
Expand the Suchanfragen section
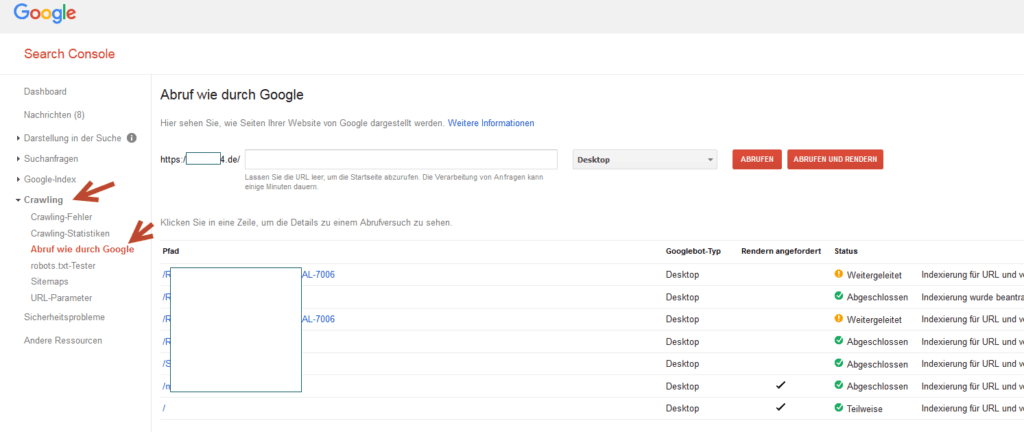(51, 159)
